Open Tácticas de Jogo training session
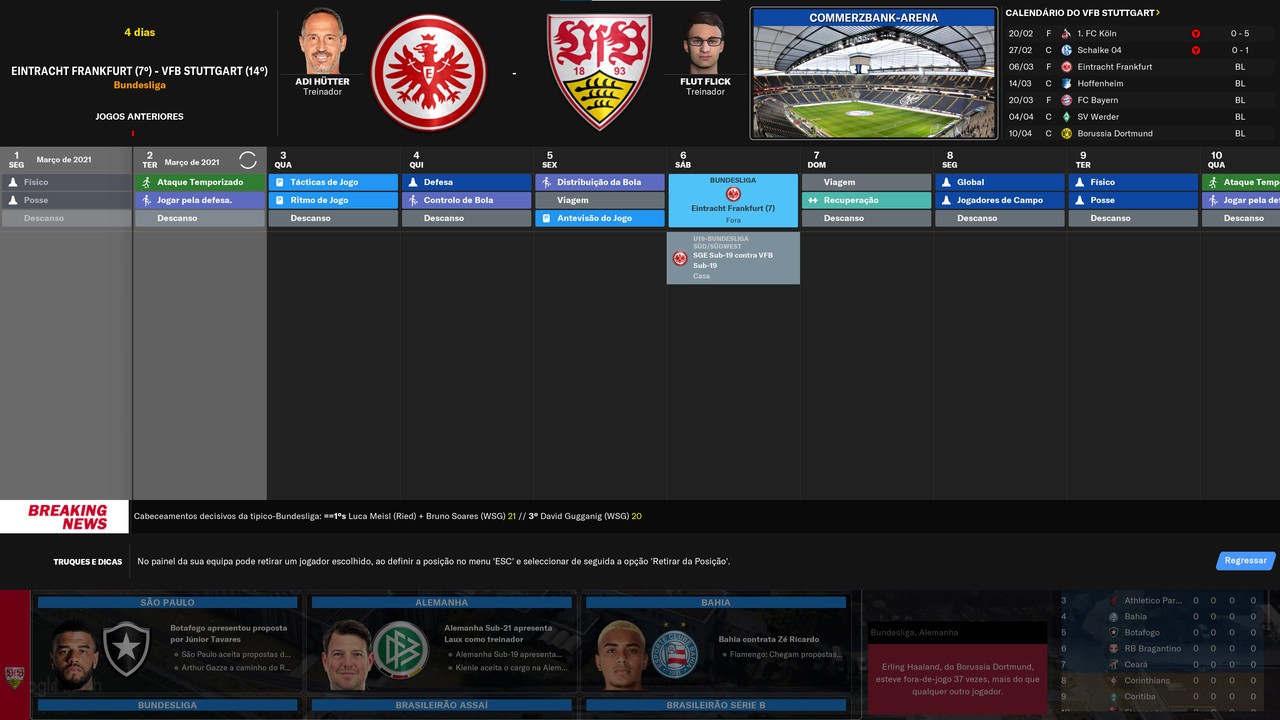The image size is (1280, 720). click(333, 182)
